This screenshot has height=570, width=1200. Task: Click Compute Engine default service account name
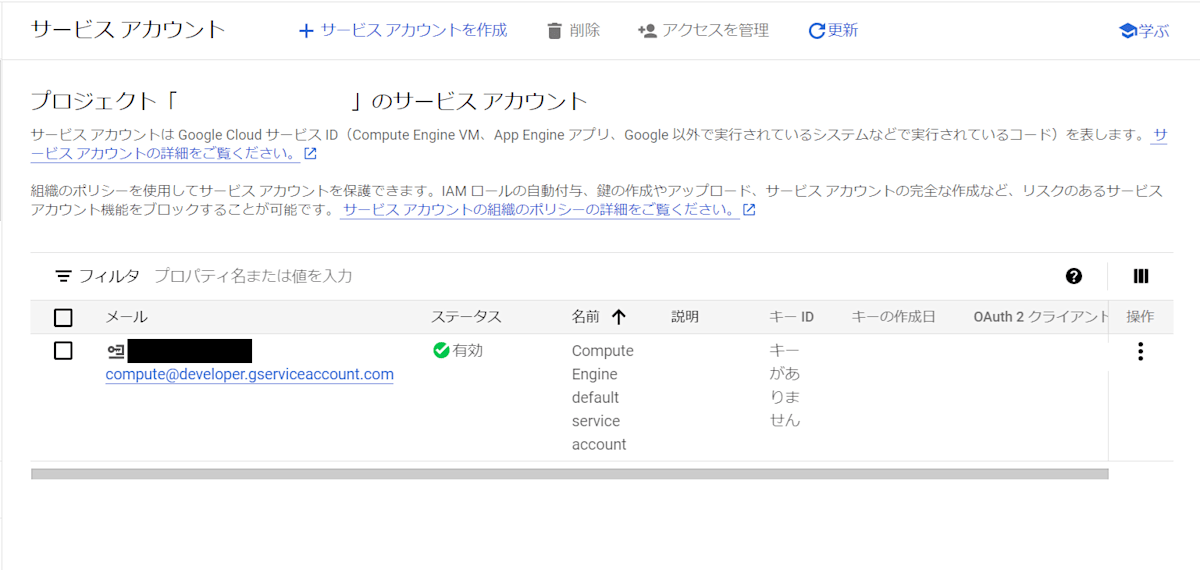[603, 397]
